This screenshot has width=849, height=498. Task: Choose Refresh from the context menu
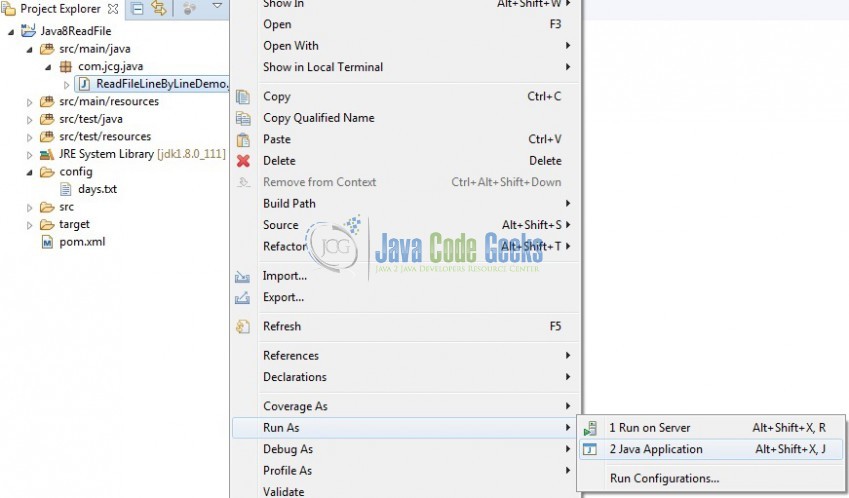[406, 326]
